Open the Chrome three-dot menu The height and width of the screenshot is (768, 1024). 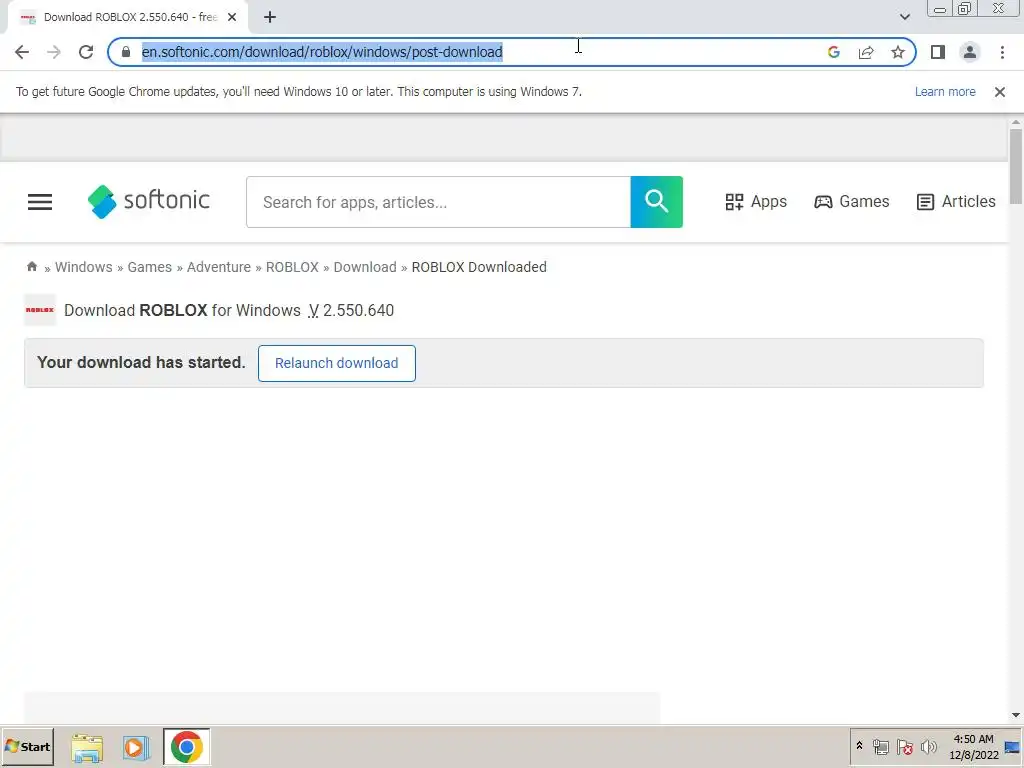[1002, 52]
